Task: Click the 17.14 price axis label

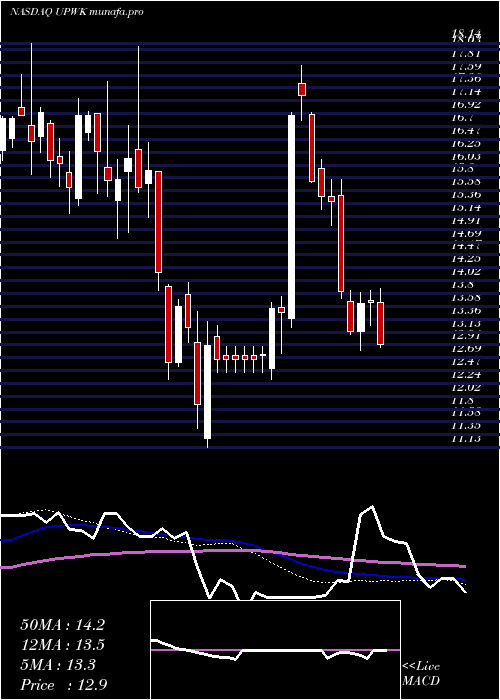Action: [x=466, y=92]
